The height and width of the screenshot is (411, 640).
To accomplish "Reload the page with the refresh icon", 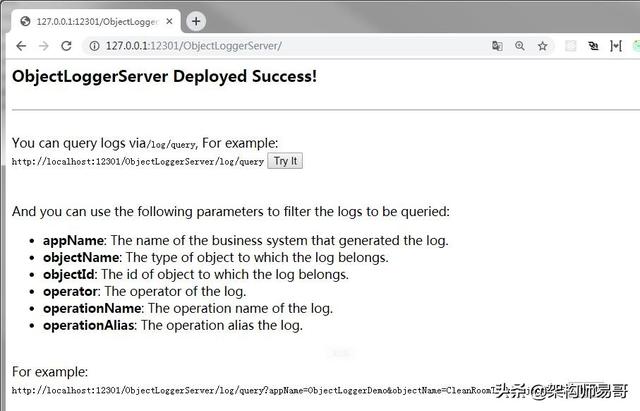I will click(66, 46).
